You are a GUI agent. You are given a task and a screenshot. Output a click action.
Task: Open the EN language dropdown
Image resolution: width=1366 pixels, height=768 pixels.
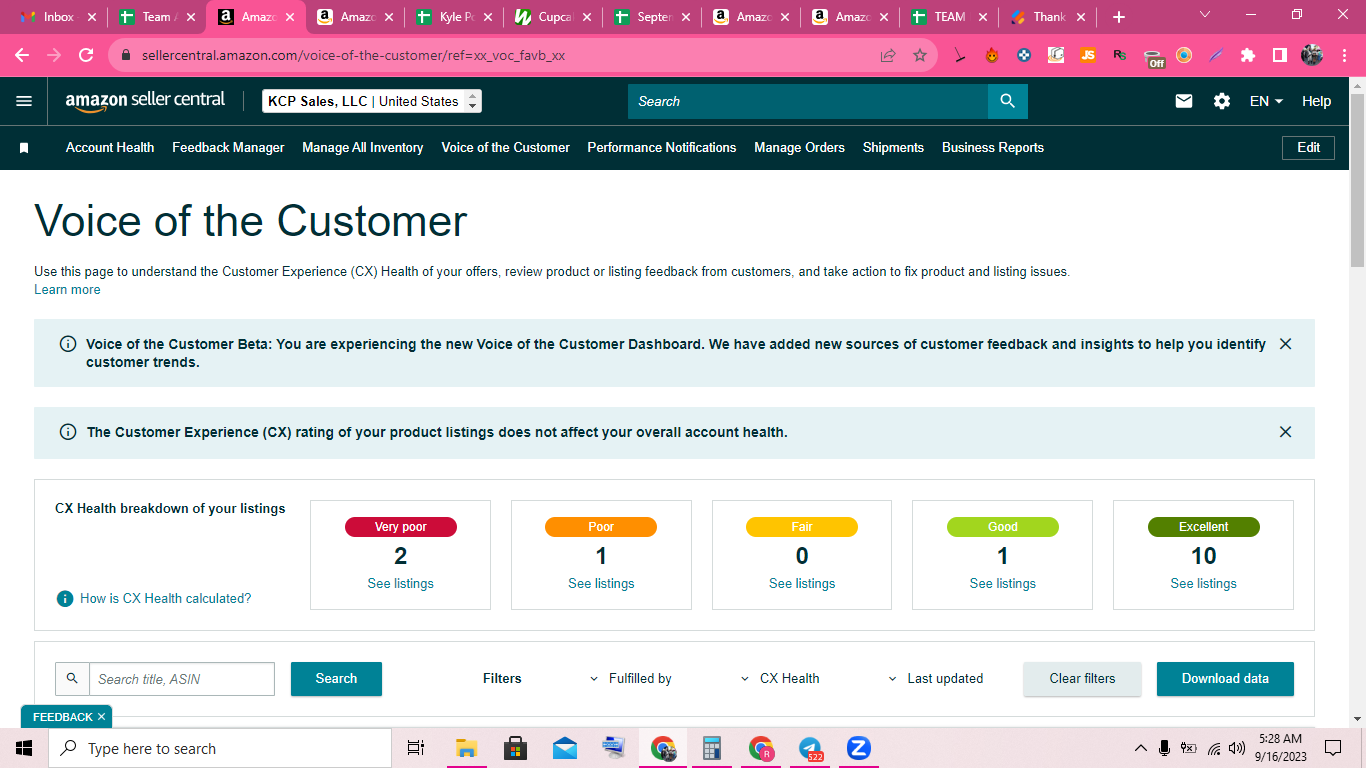click(1266, 101)
